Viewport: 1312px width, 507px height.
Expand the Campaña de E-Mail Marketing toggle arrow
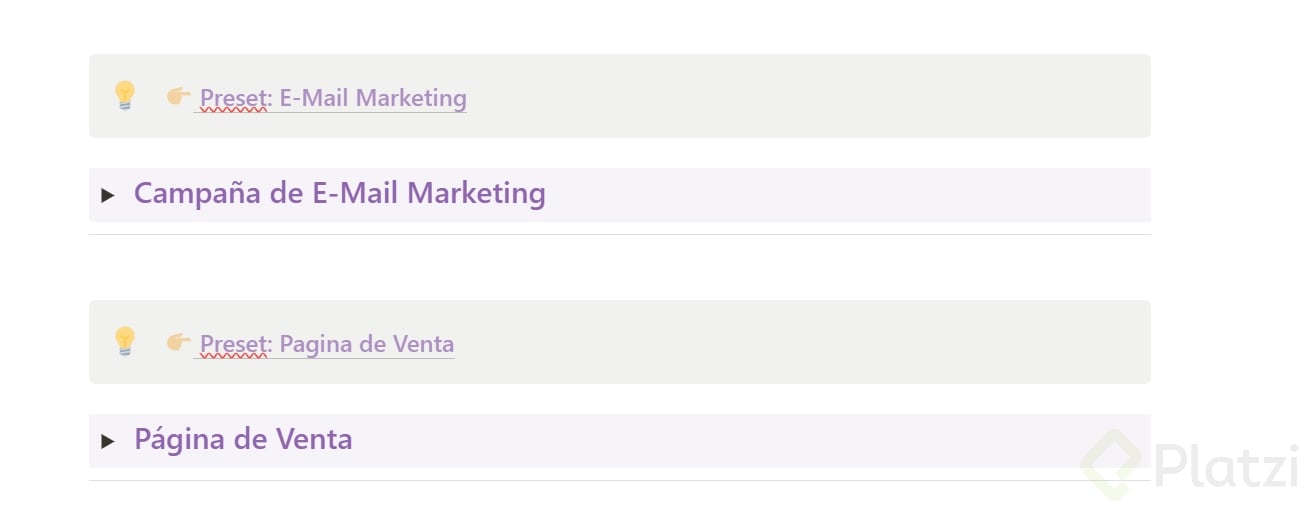coord(108,195)
